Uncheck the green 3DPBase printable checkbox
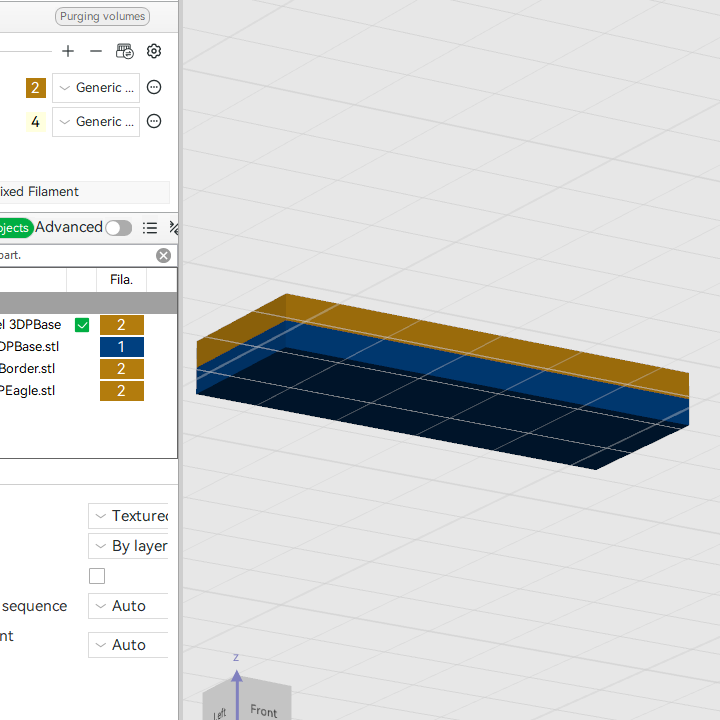The width and height of the screenshot is (720, 720). point(82,325)
